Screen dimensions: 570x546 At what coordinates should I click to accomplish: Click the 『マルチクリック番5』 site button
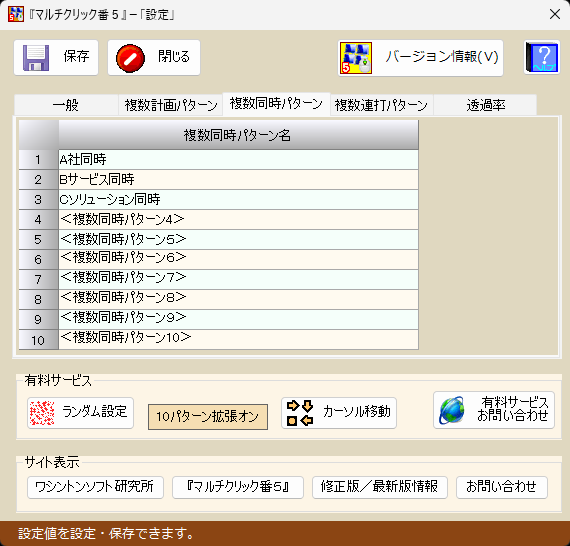click(x=238, y=487)
